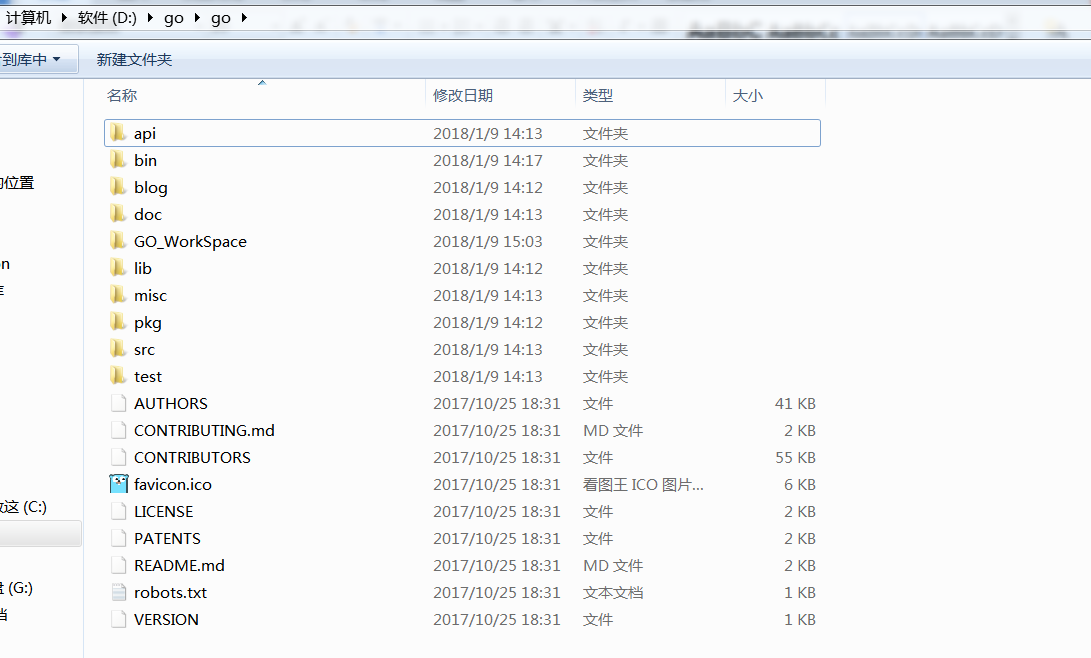This screenshot has height=658, width=1091.
Task: Click the GO_WorkSpace folder name
Action: coord(190,242)
